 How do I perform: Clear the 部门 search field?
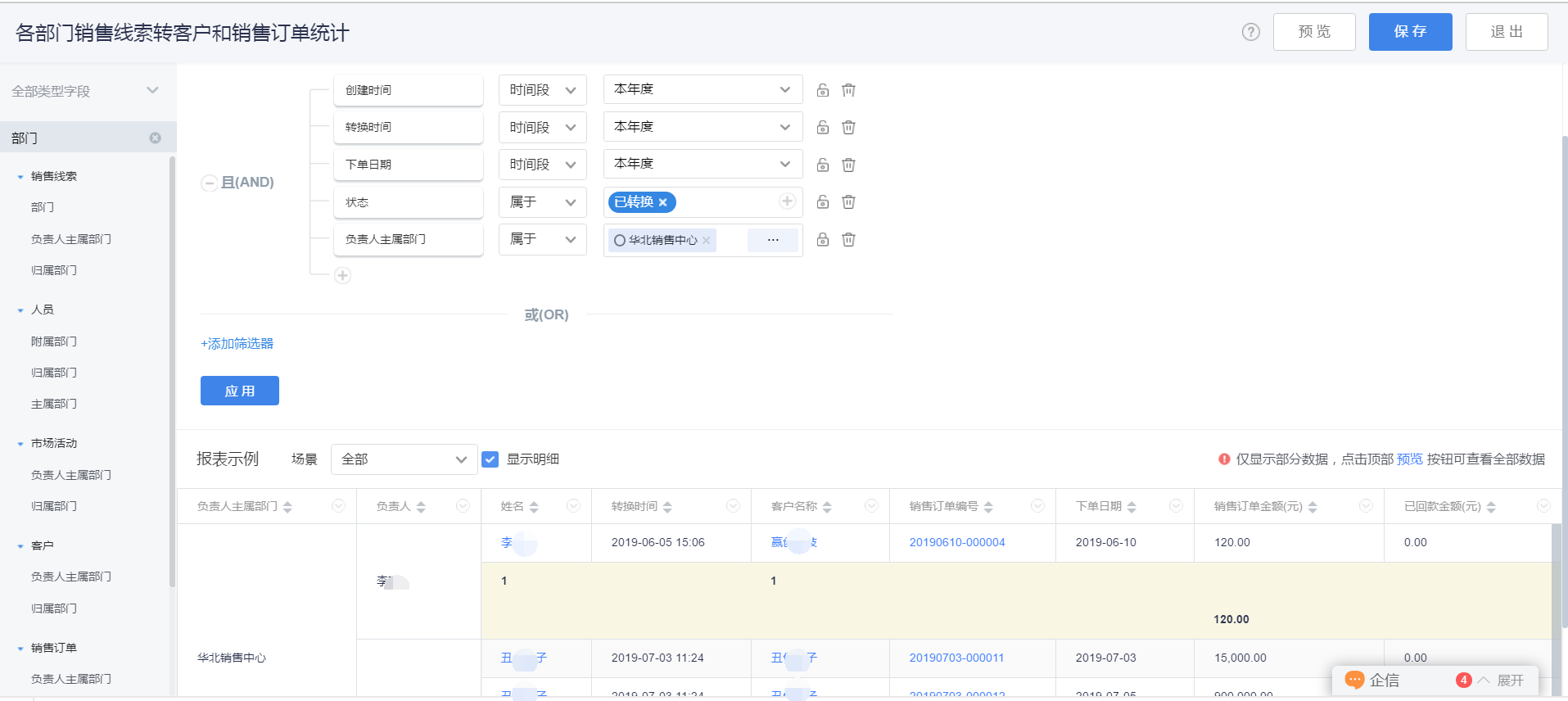tap(155, 138)
